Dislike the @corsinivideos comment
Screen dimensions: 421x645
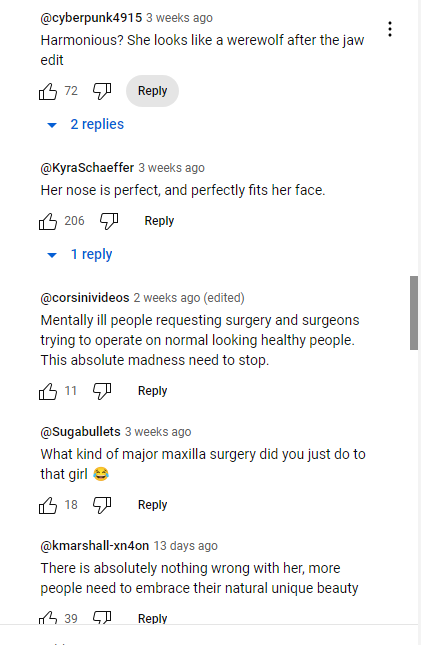102,391
